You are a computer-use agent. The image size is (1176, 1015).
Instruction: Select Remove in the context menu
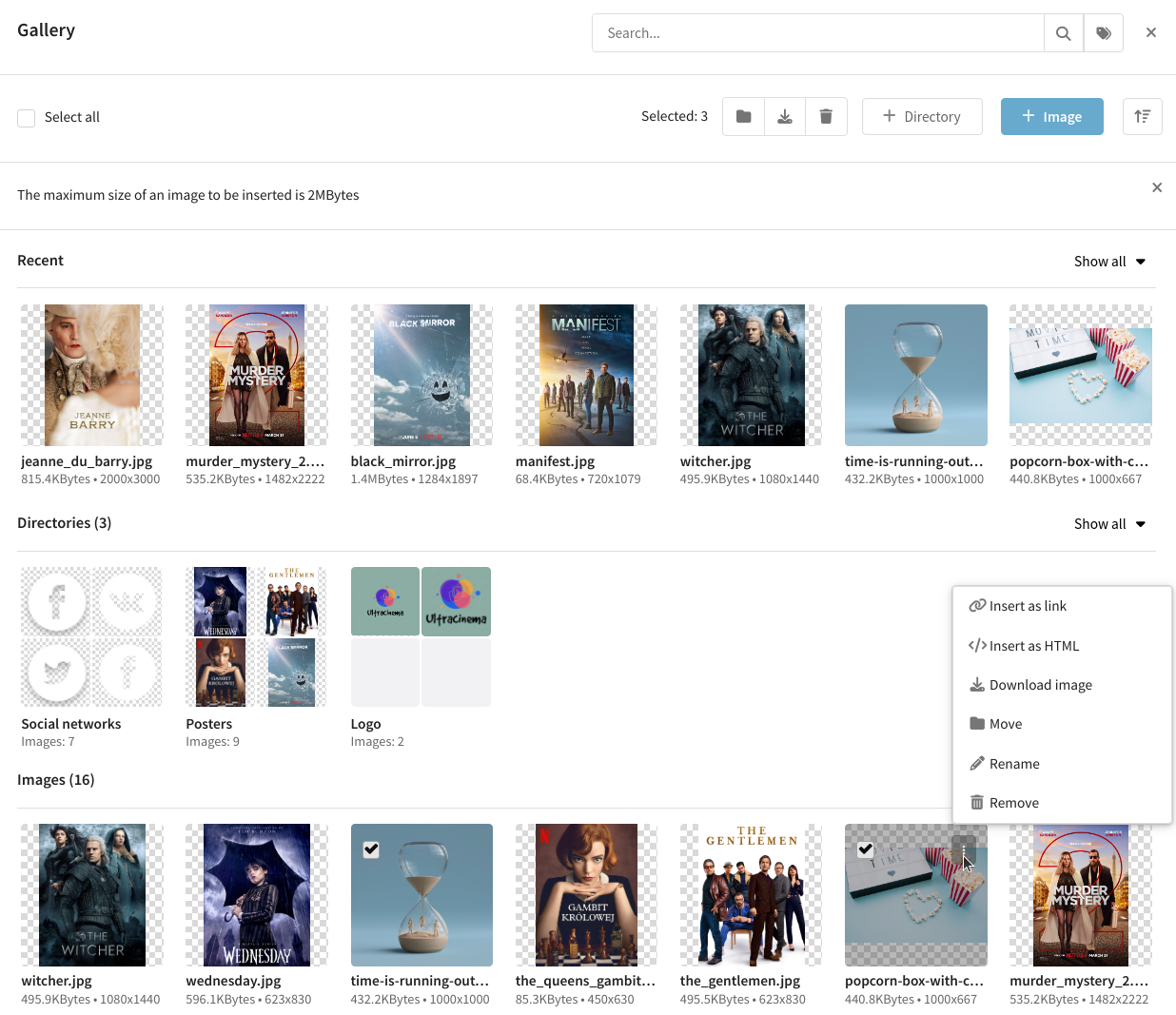(x=1062, y=803)
